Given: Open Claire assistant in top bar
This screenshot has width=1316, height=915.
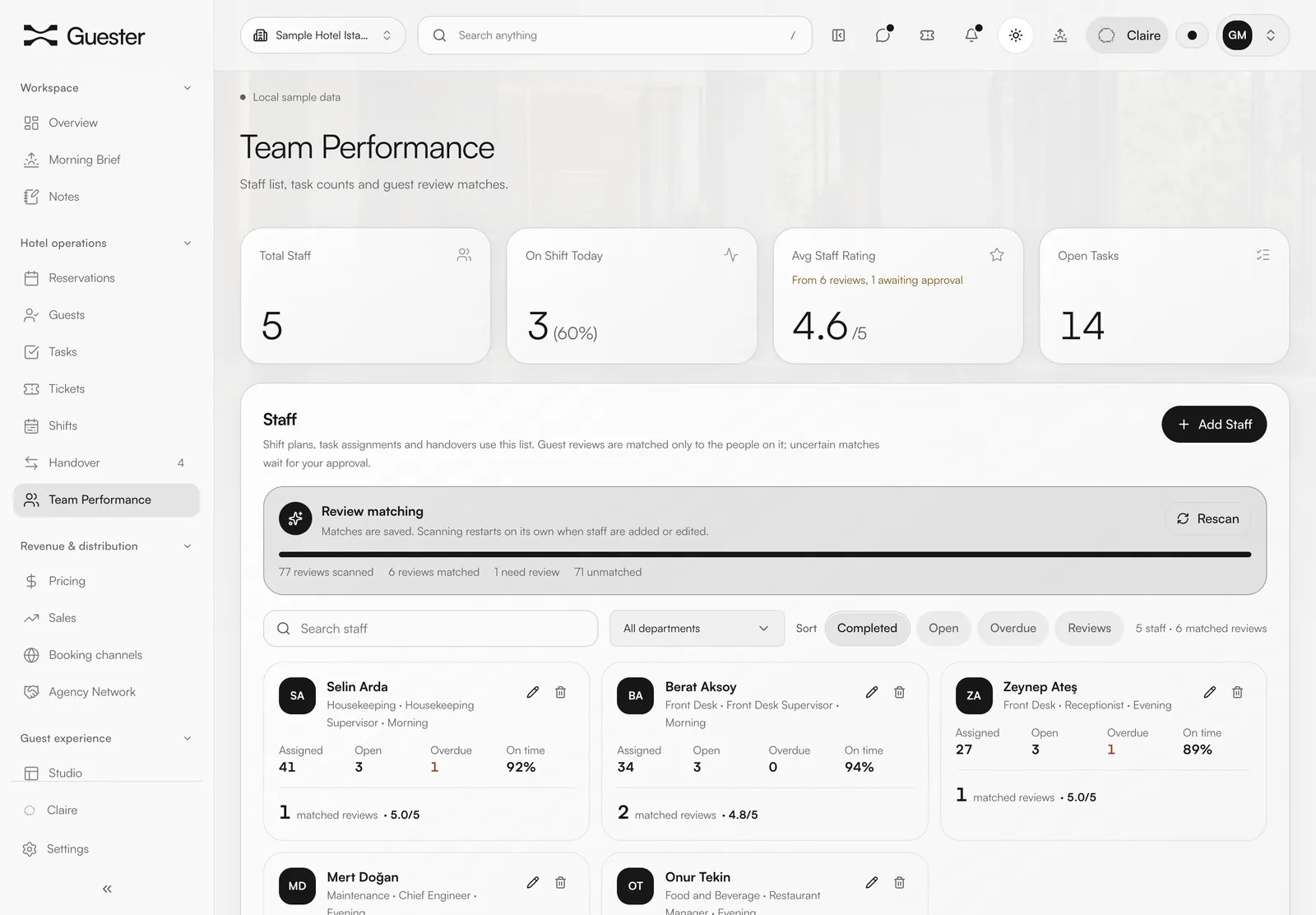Looking at the screenshot, I should [x=1128, y=35].
